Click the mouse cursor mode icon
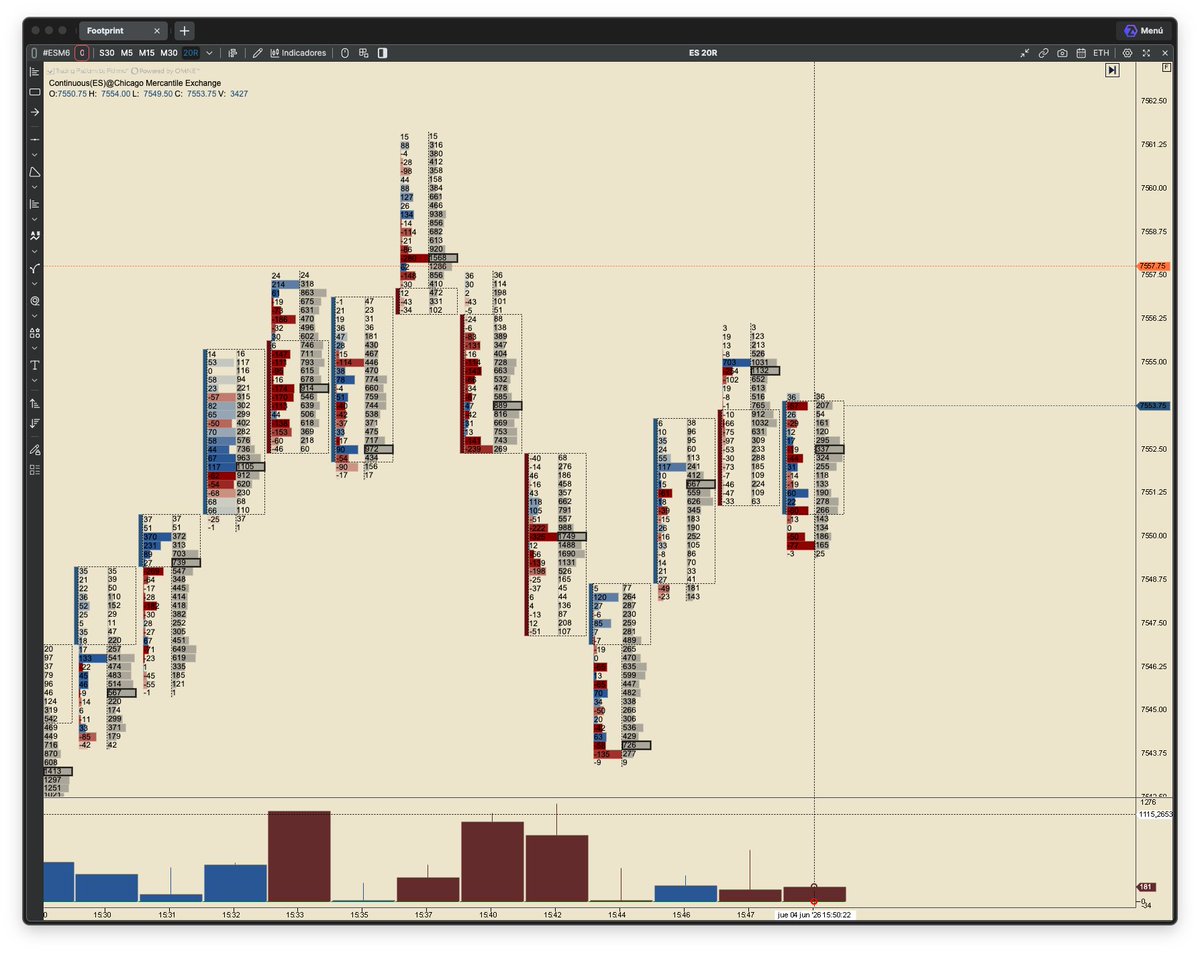This screenshot has height=953, width=1200. (x=345, y=53)
